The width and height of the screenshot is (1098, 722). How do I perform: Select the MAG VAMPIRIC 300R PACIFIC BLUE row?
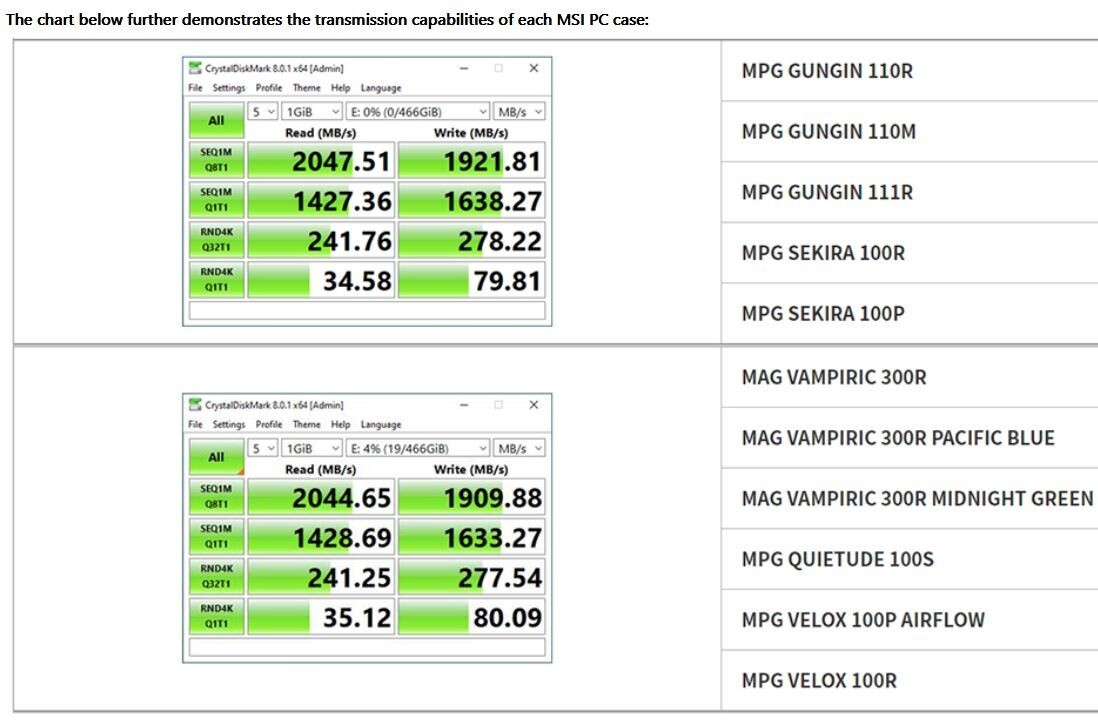click(910, 438)
